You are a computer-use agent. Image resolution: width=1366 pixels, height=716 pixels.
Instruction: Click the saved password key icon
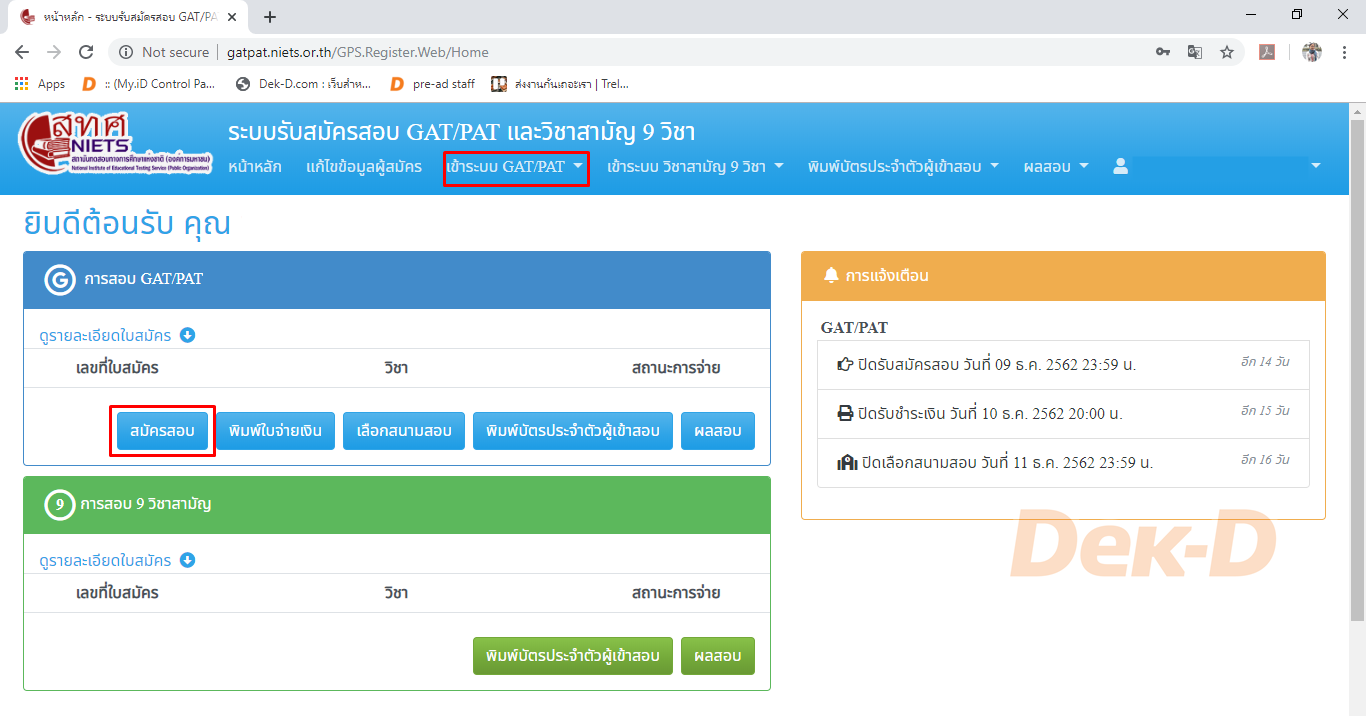(1162, 52)
